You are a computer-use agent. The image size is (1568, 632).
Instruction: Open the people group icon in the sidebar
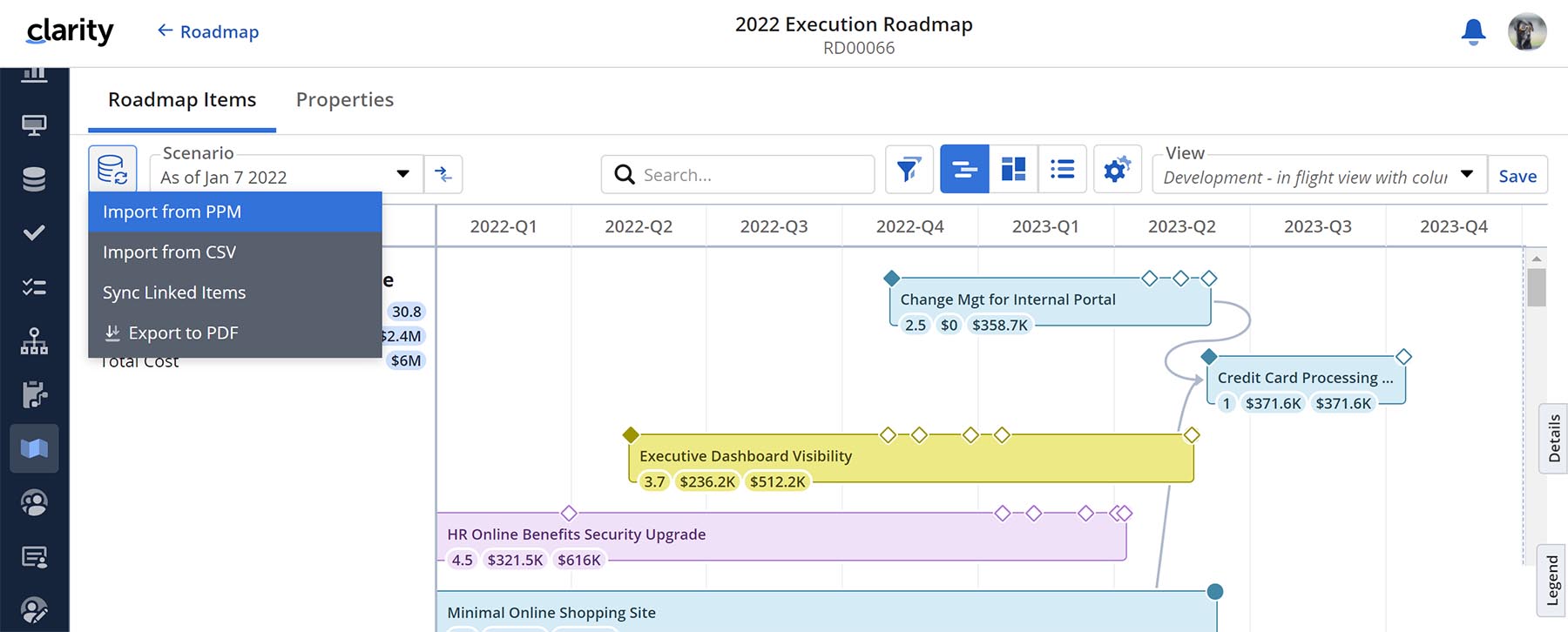[x=34, y=503]
